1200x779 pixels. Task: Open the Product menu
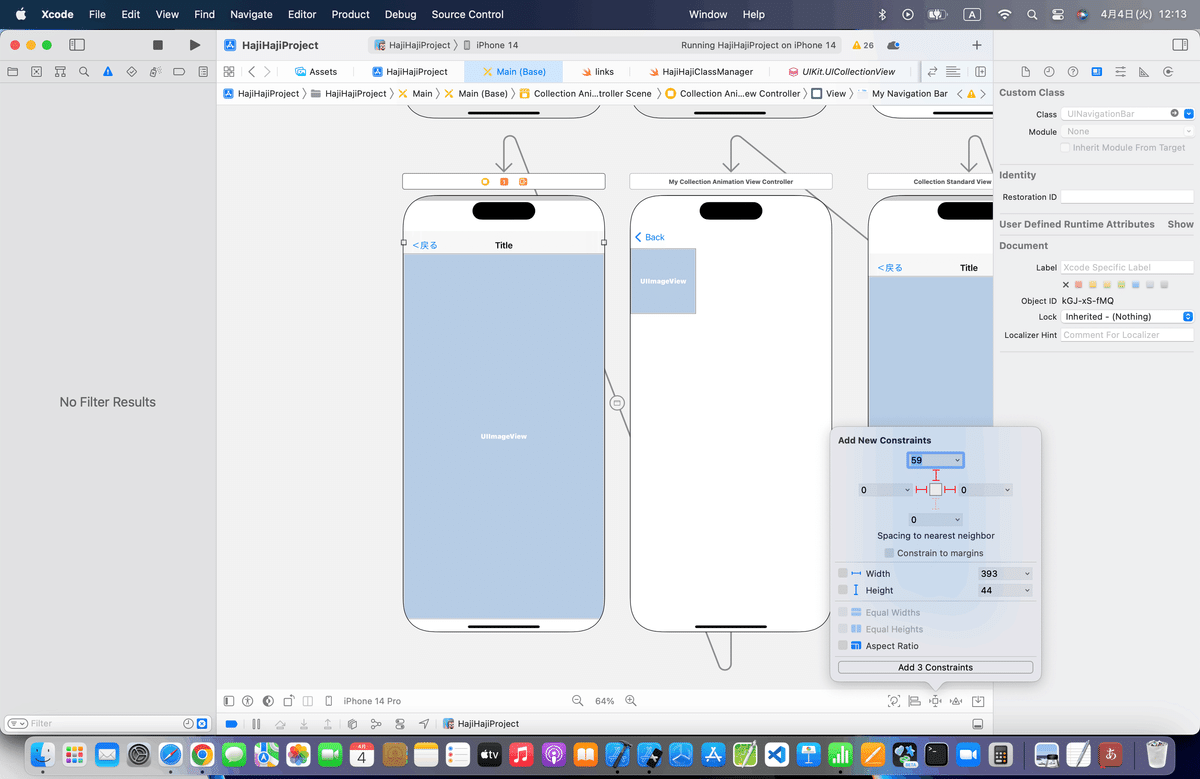[x=351, y=15]
